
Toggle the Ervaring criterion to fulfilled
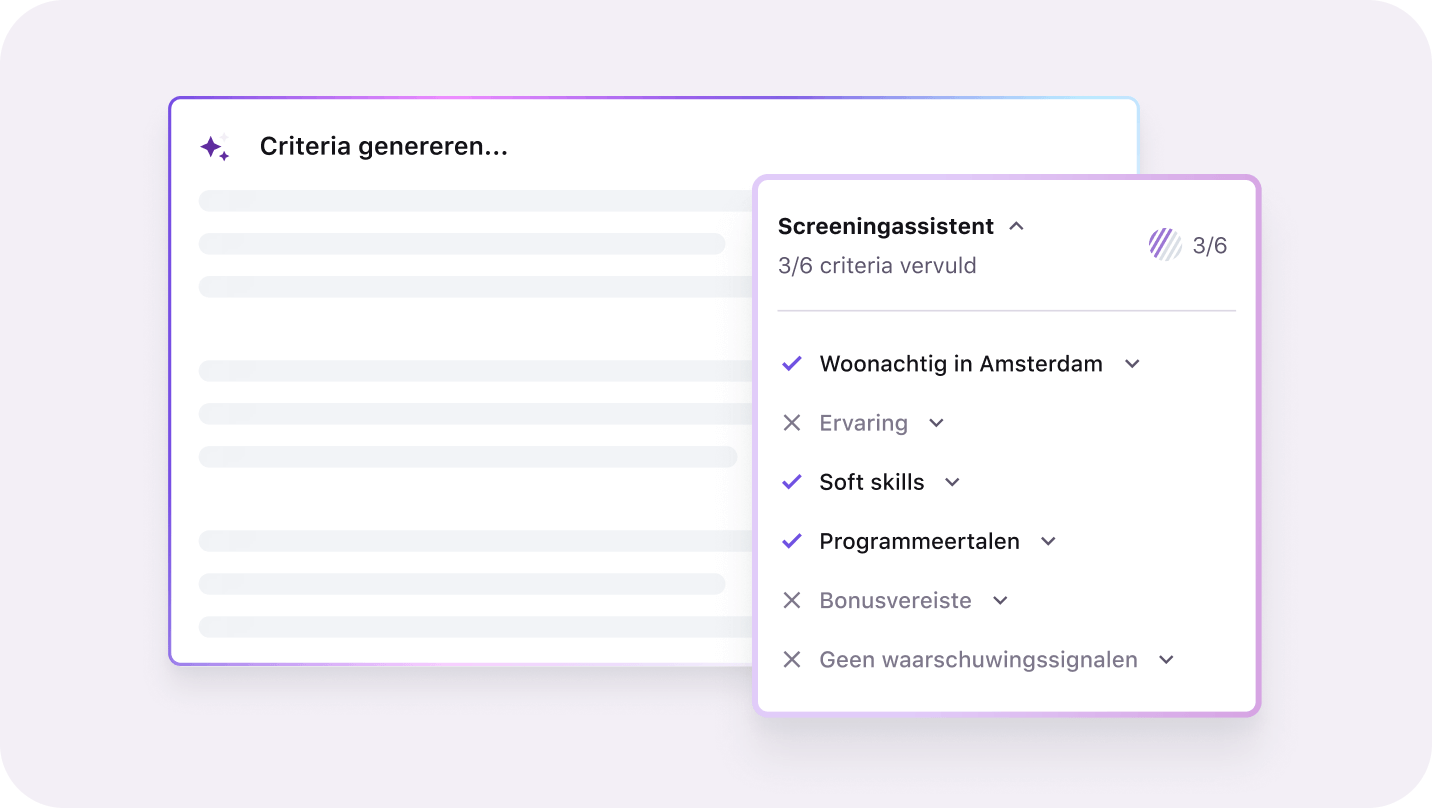(x=791, y=422)
